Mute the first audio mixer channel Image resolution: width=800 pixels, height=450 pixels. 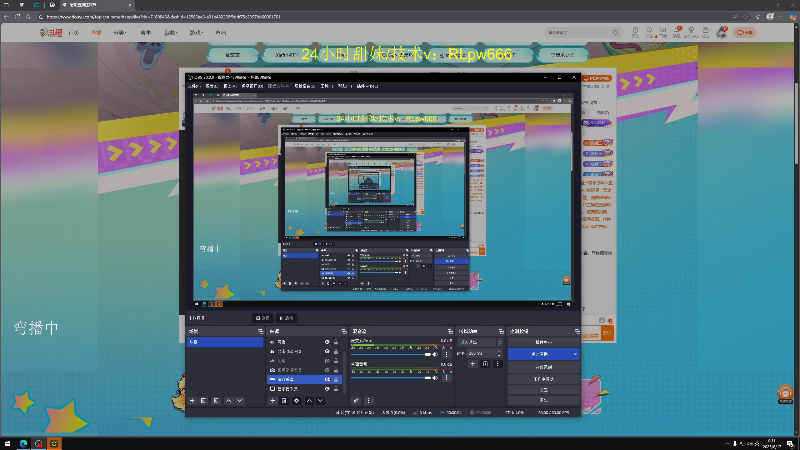coord(435,355)
